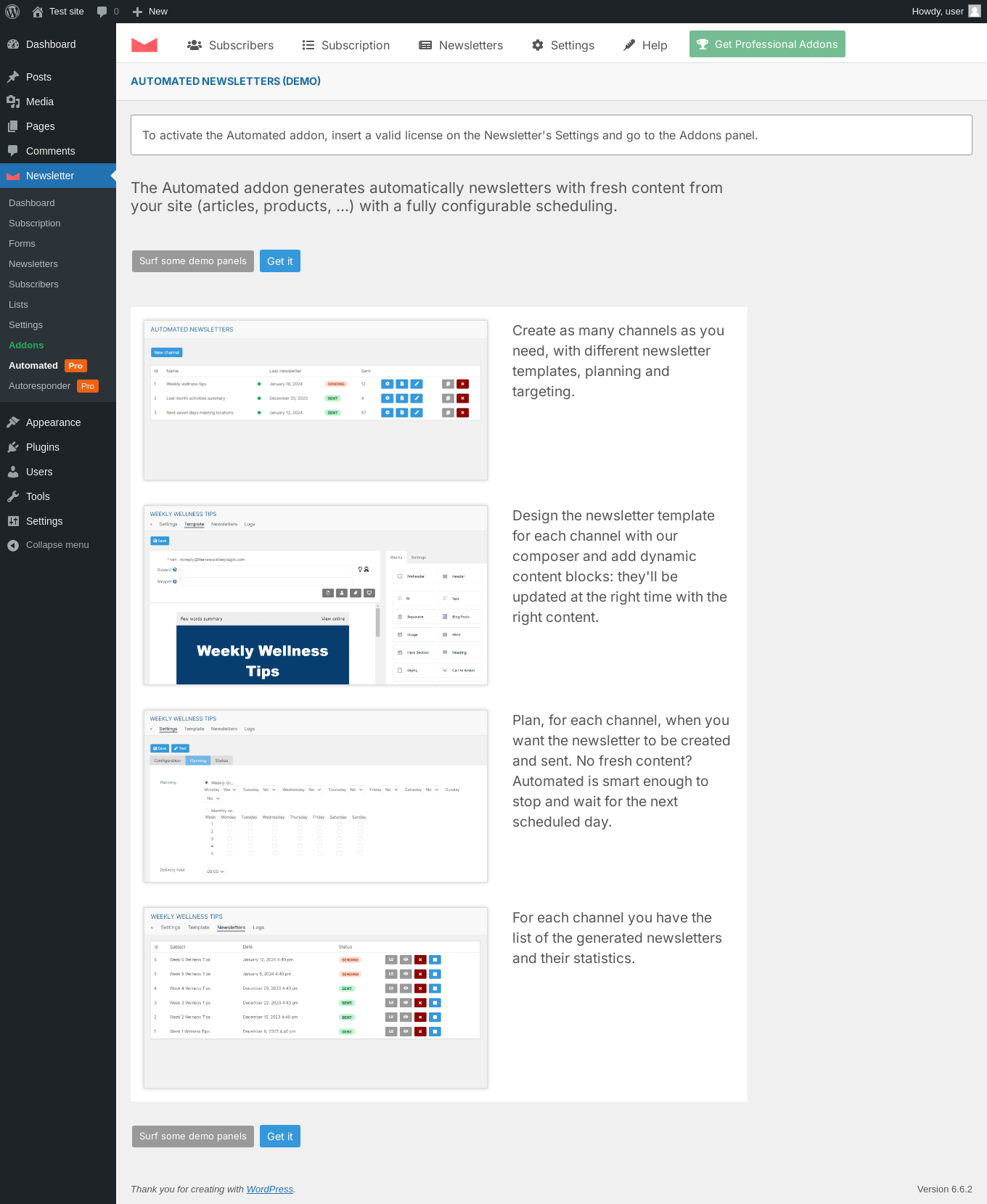
Task: Click the 'Plan, for each channel' description
Action: [621, 771]
